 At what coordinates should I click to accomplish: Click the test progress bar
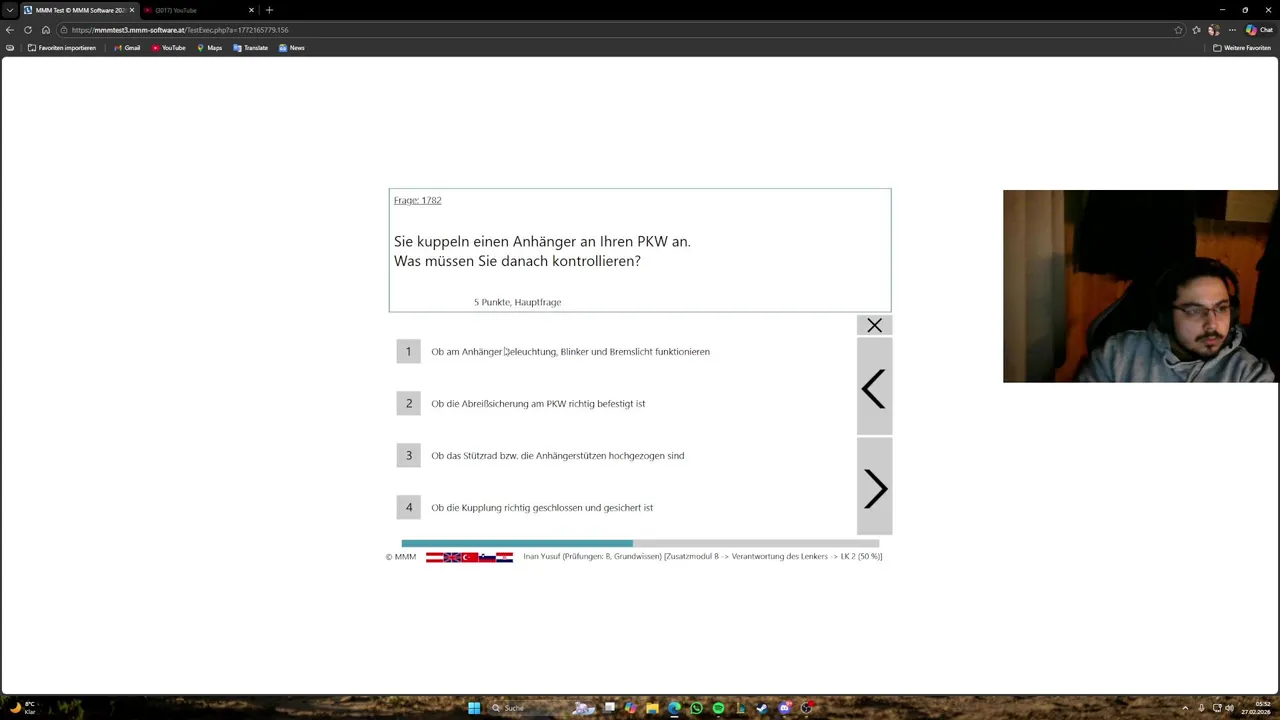(x=640, y=543)
